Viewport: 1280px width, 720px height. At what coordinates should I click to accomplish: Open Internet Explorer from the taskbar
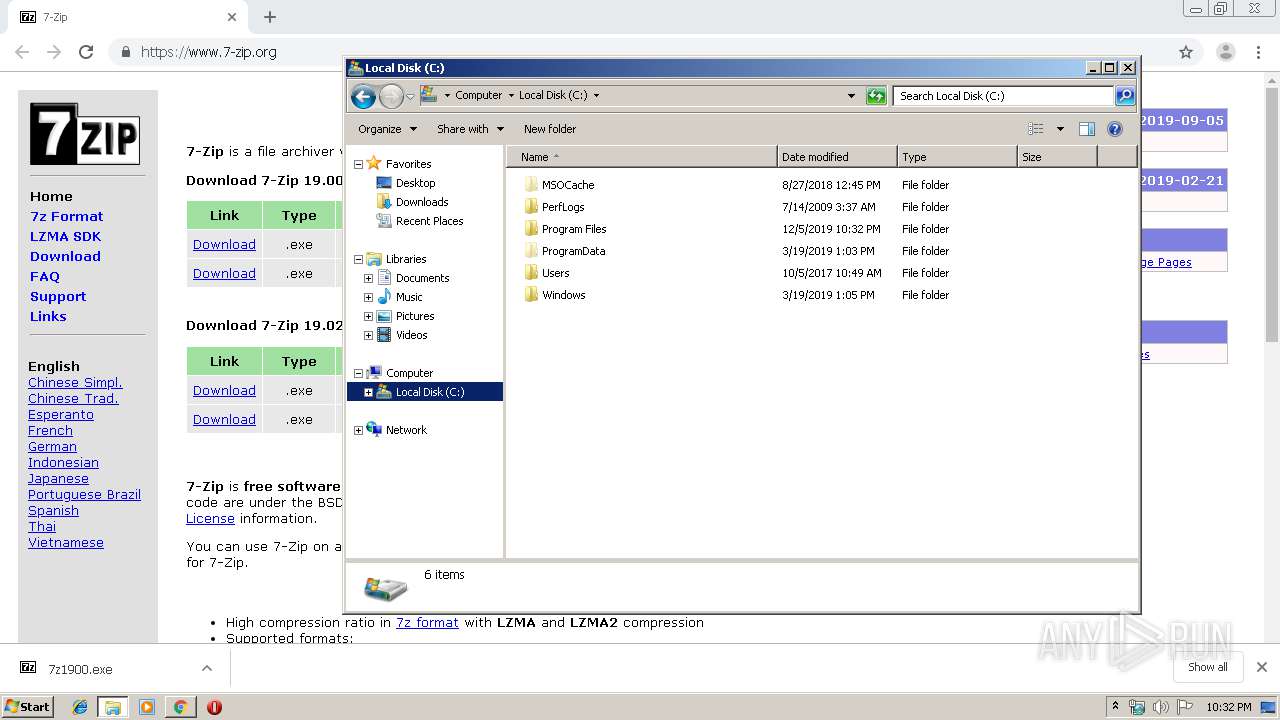[80, 707]
